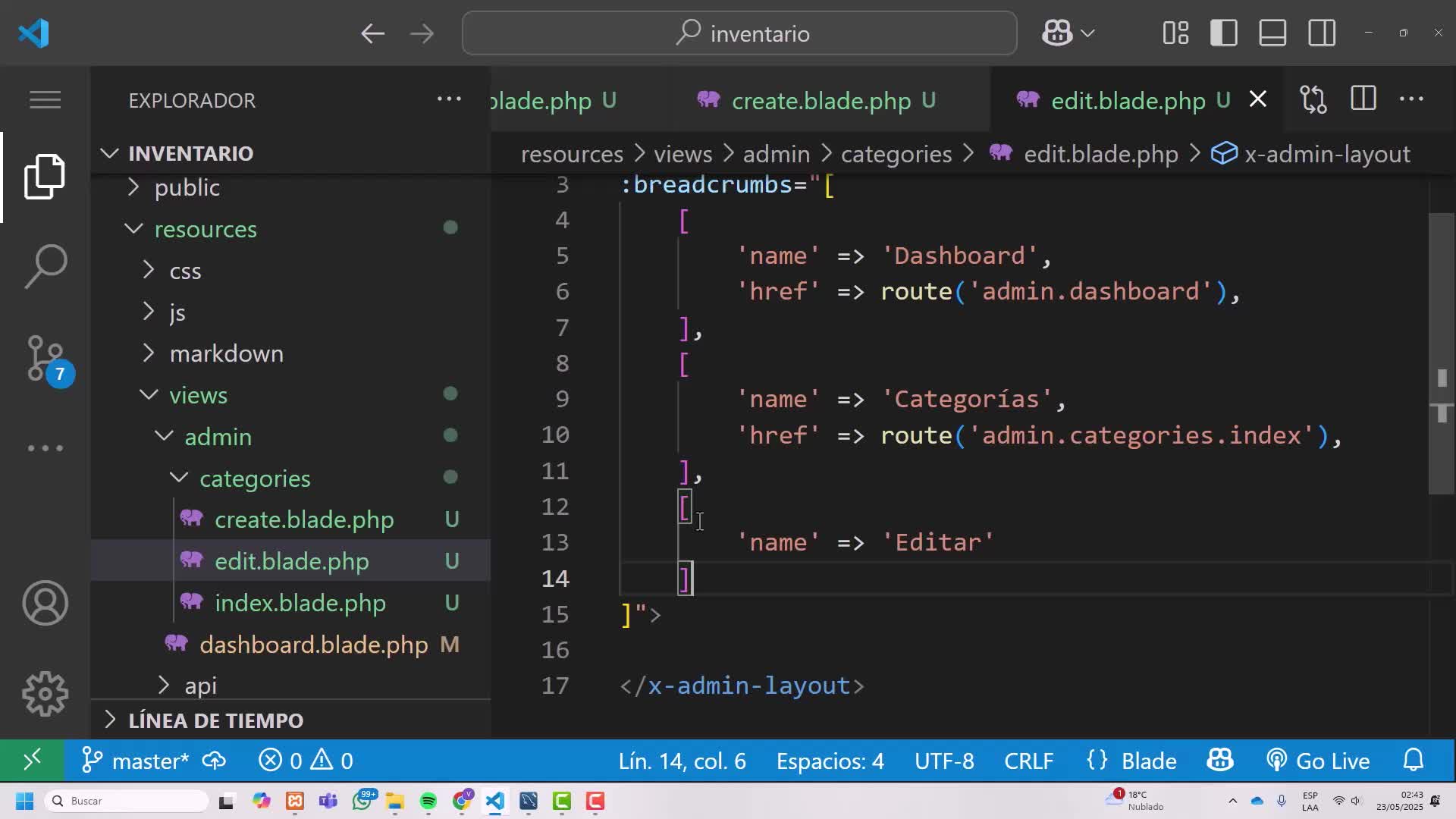The image size is (1456, 819).
Task: Click the views breadcrumb
Action: pyautogui.click(x=682, y=154)
